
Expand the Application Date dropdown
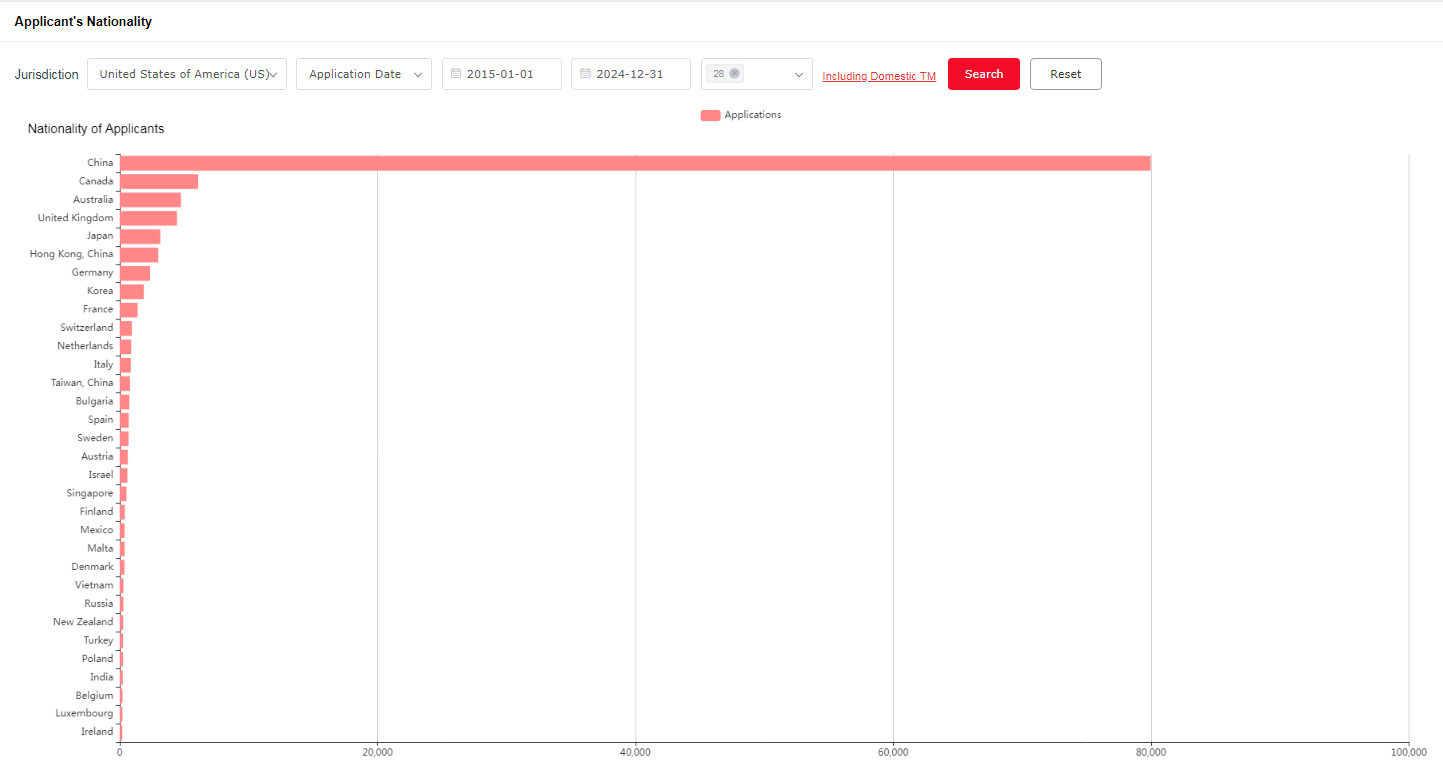(364, 74)
